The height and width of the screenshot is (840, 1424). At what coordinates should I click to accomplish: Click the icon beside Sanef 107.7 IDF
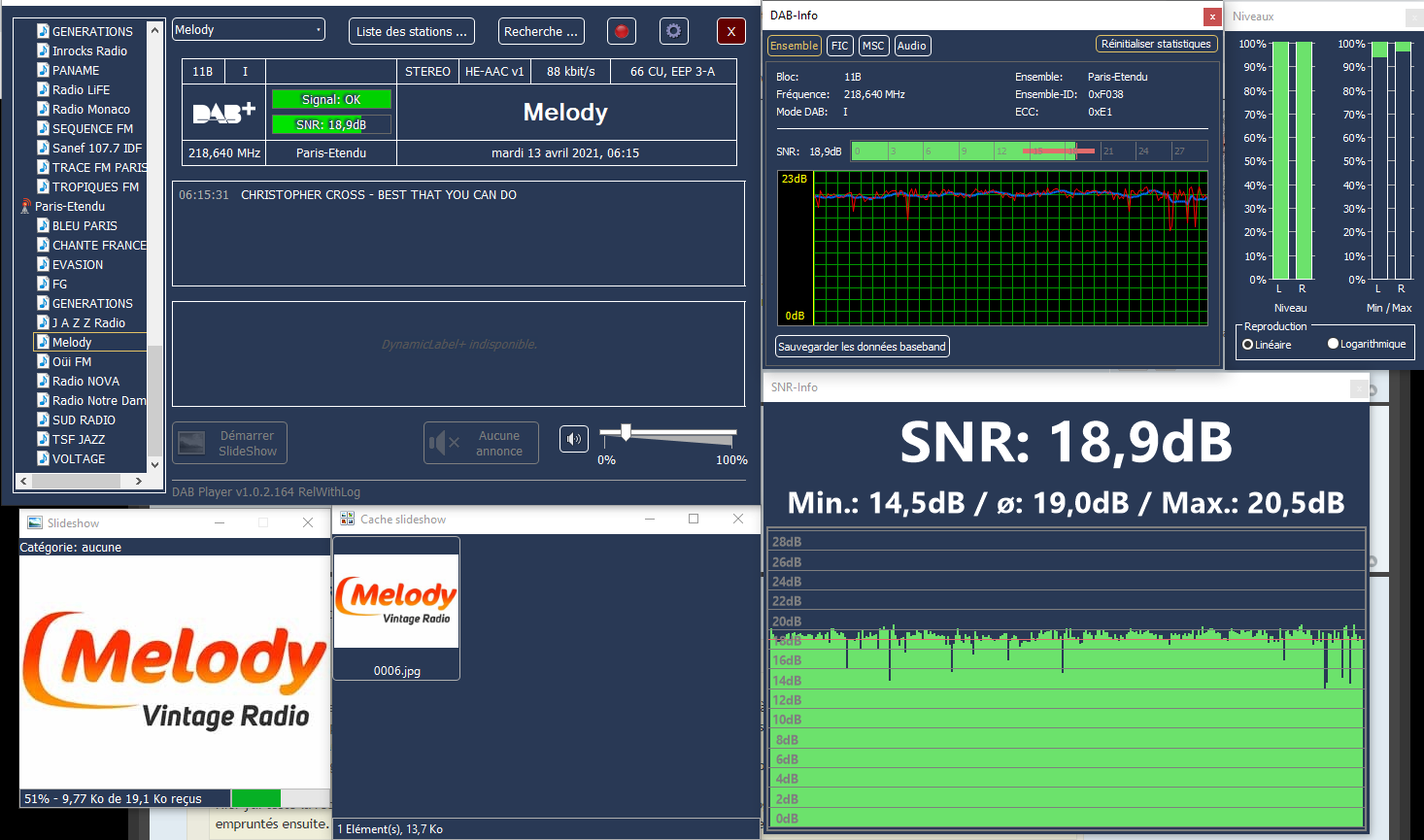tap(43, 148)
